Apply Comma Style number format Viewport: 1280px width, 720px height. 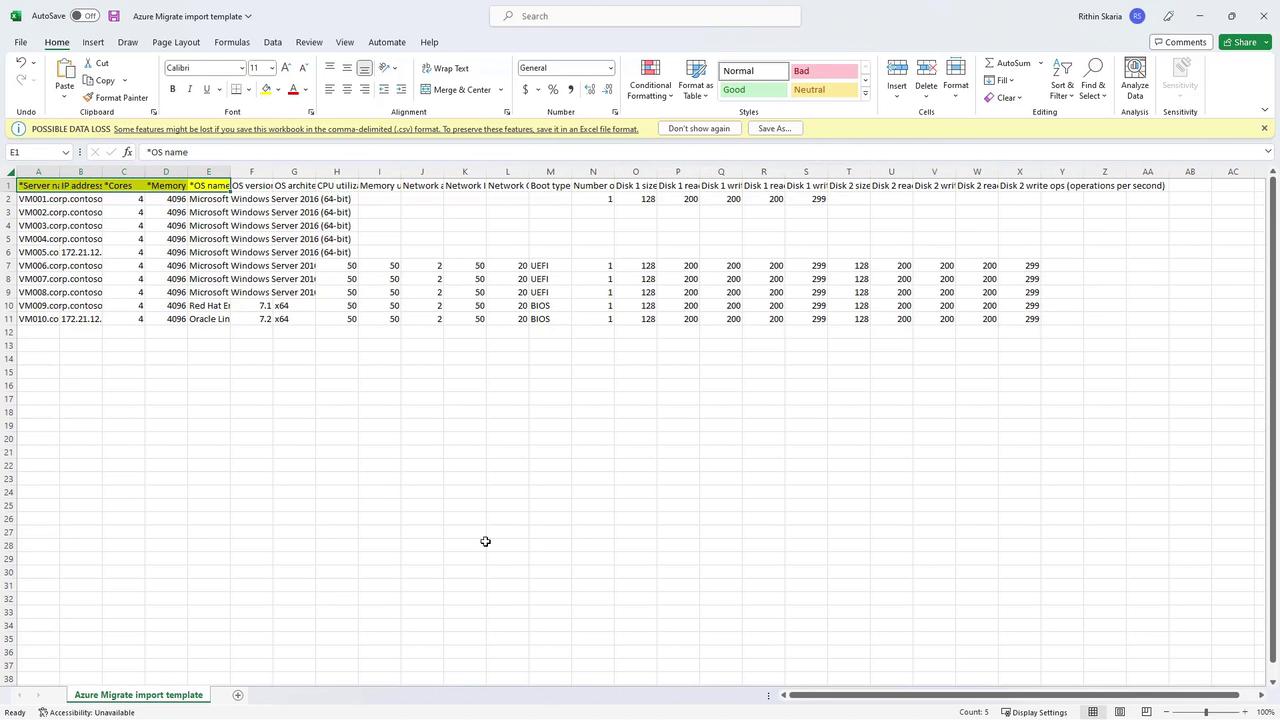pyautogui.click(x=571, y=90)
